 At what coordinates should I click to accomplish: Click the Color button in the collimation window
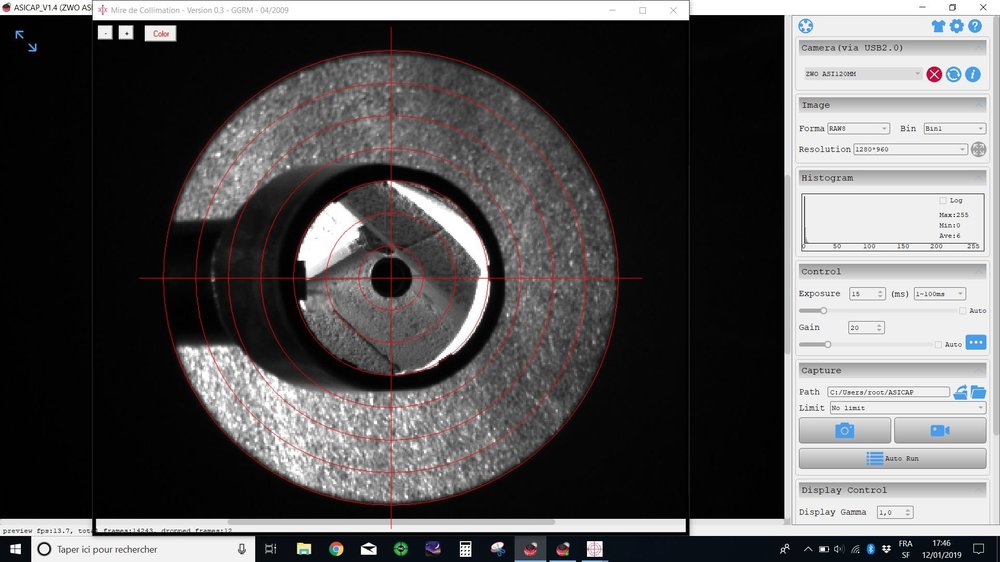161,34
